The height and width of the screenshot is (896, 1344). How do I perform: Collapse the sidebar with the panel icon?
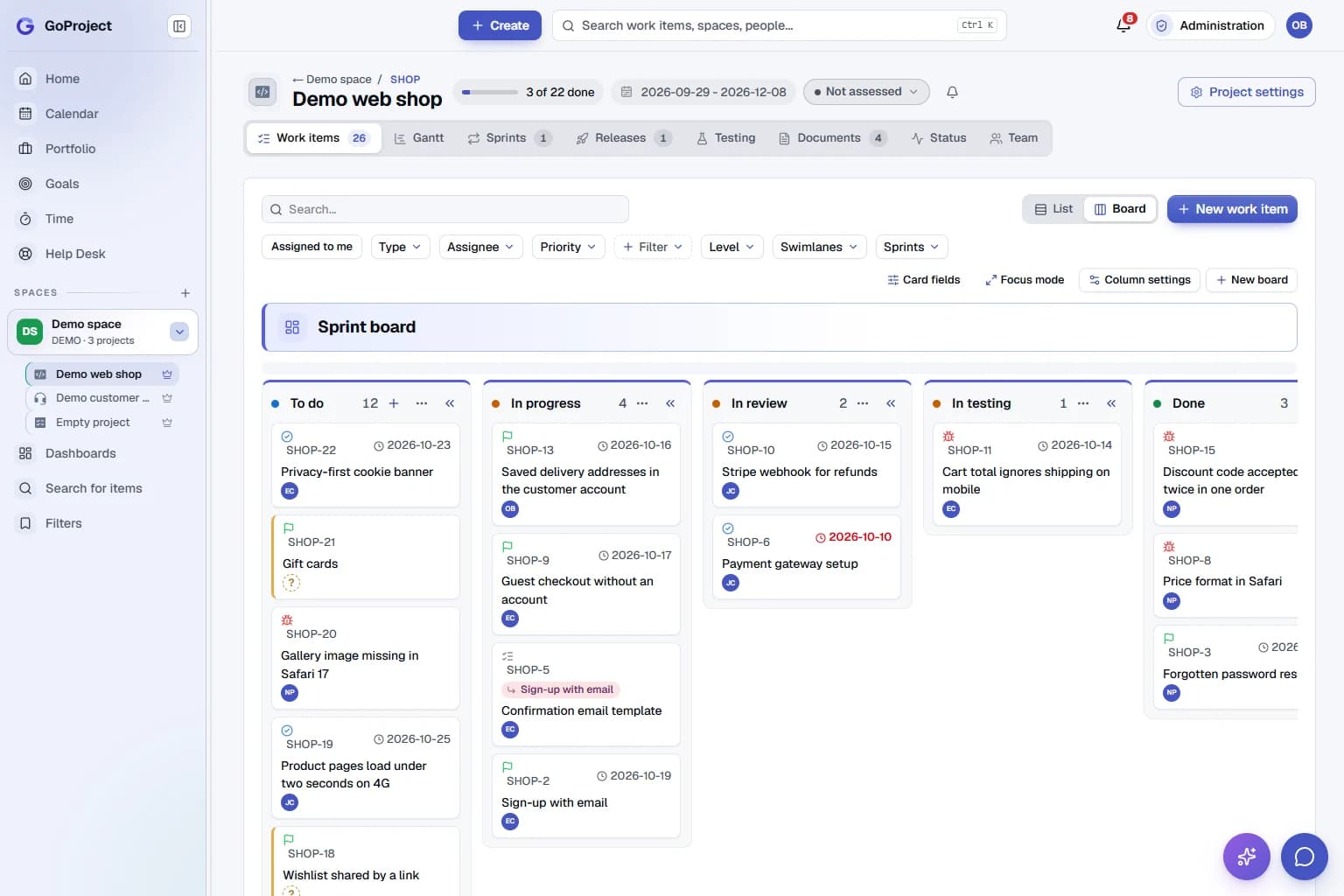point(179,26)
